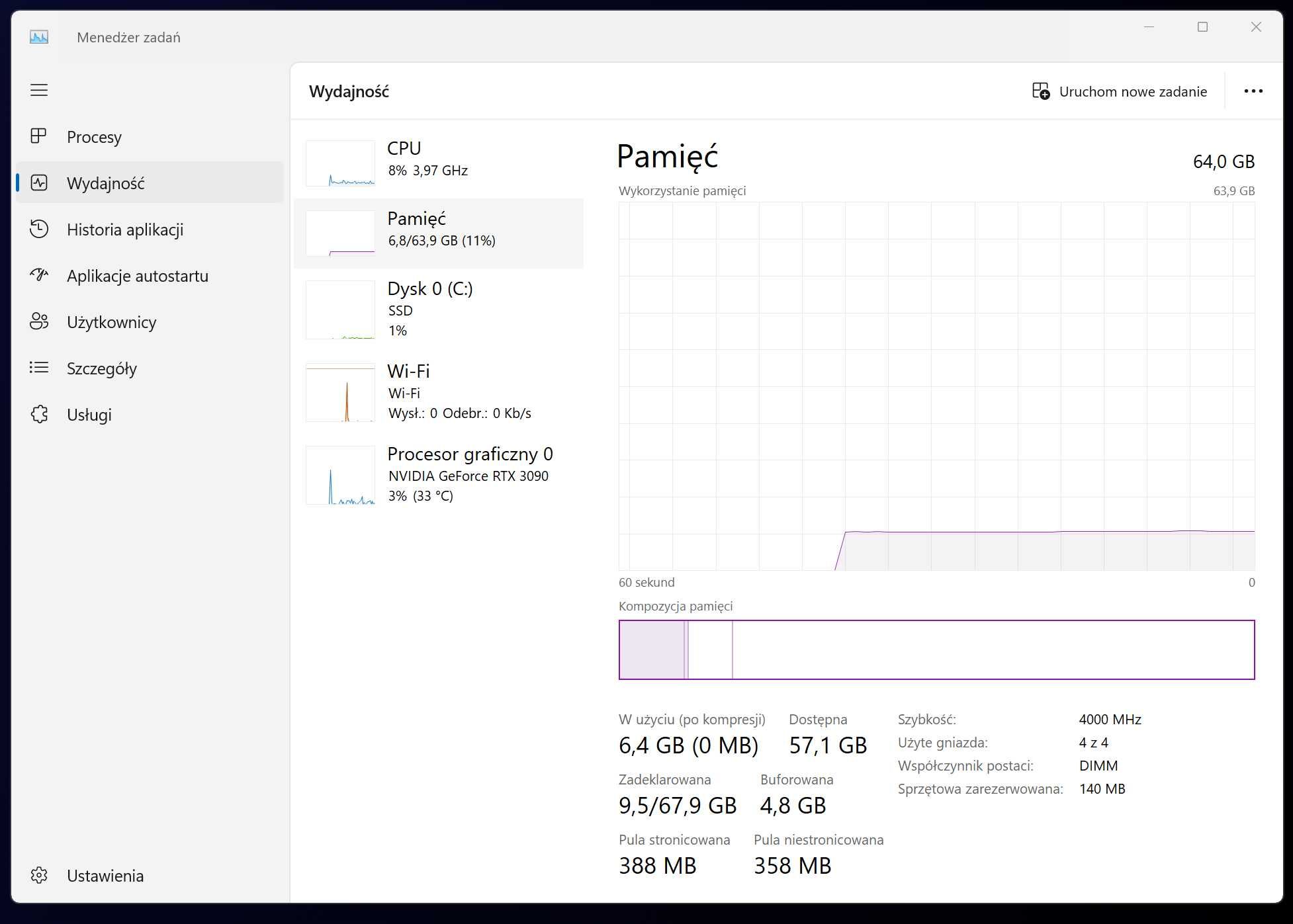Click the Wysł.: 0 Odebr.: 0 Kb/s text
This screenshot has width=1293, height=924.
coord(460,413)
